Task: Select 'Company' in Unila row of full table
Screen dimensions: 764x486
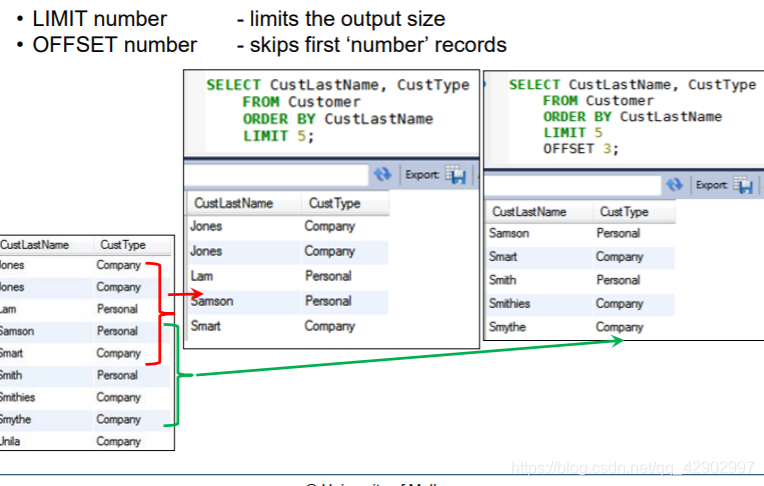Action: (x=118, y=442)
